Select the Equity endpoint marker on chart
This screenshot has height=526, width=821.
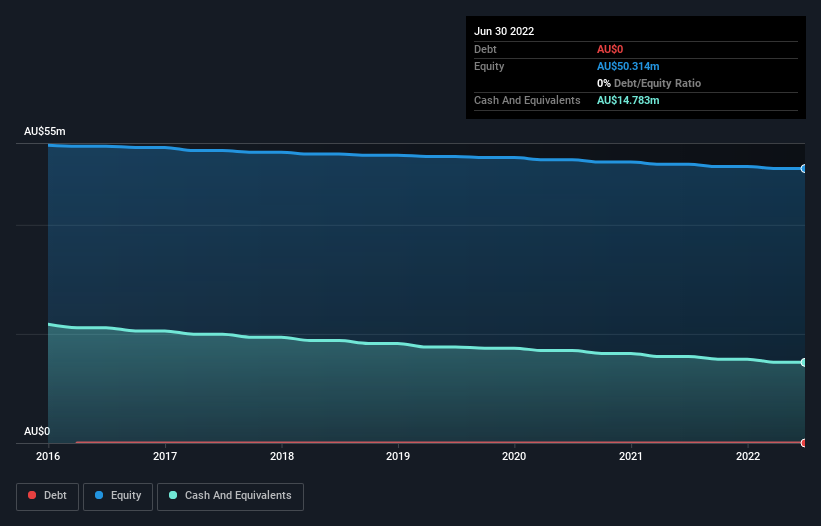click(x=804, y=169)
